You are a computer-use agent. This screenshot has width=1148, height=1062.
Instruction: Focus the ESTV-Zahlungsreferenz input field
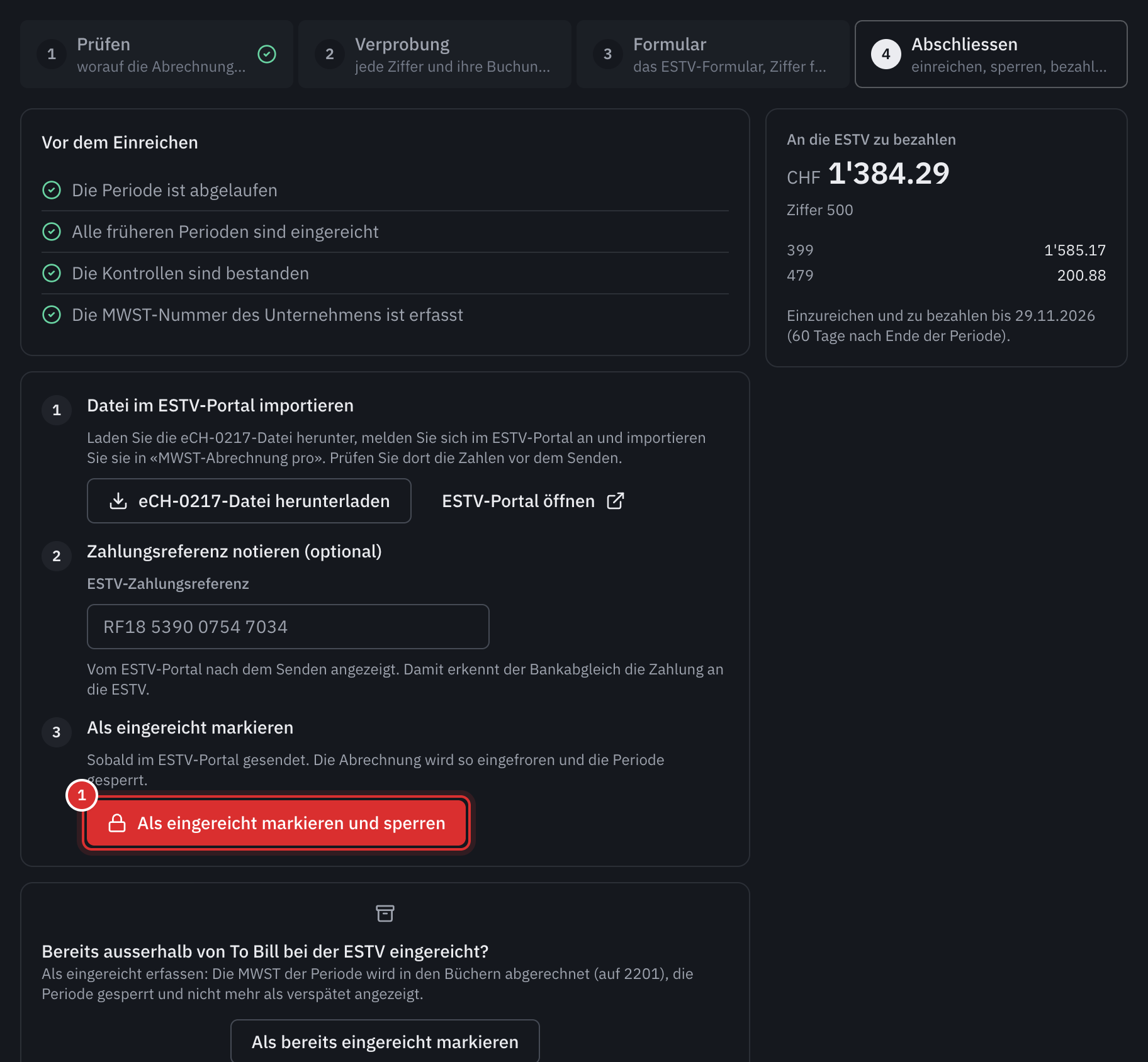pyautogui.click(x=288, y=627)
